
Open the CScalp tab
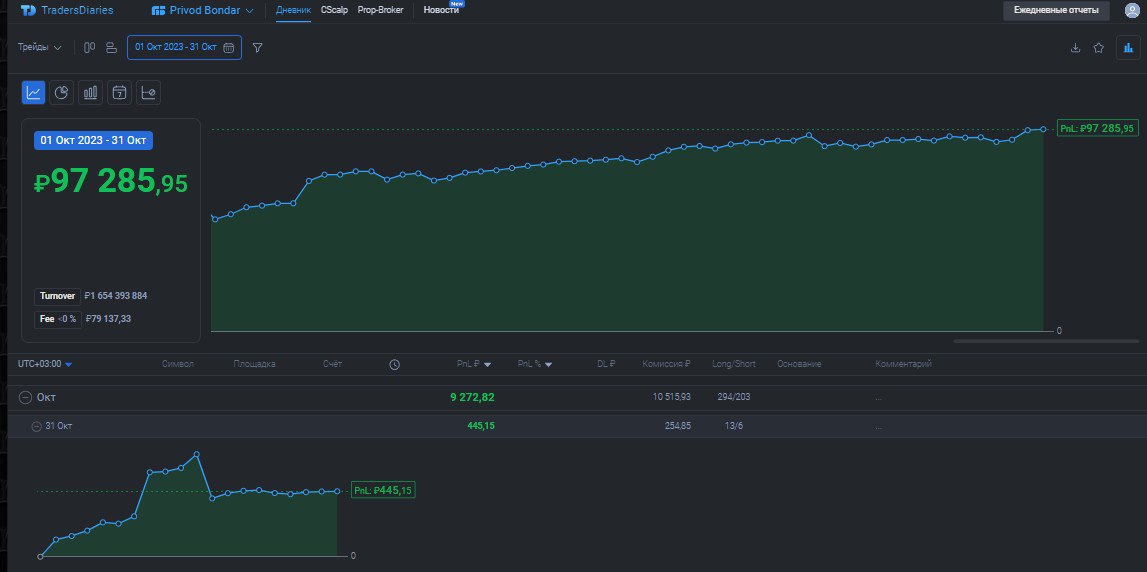tap(334, 10)
